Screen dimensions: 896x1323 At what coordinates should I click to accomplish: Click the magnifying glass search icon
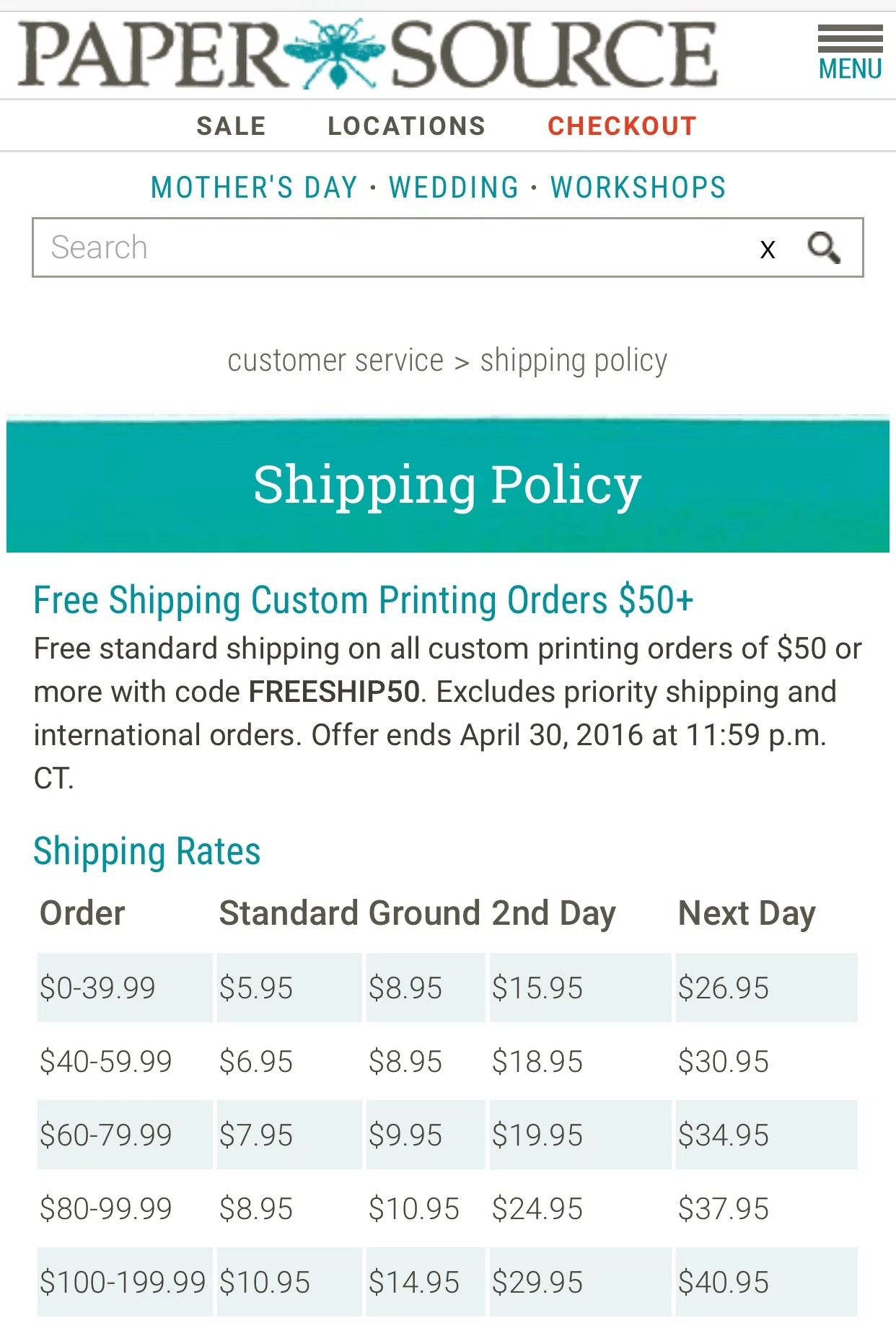point(824,248)
